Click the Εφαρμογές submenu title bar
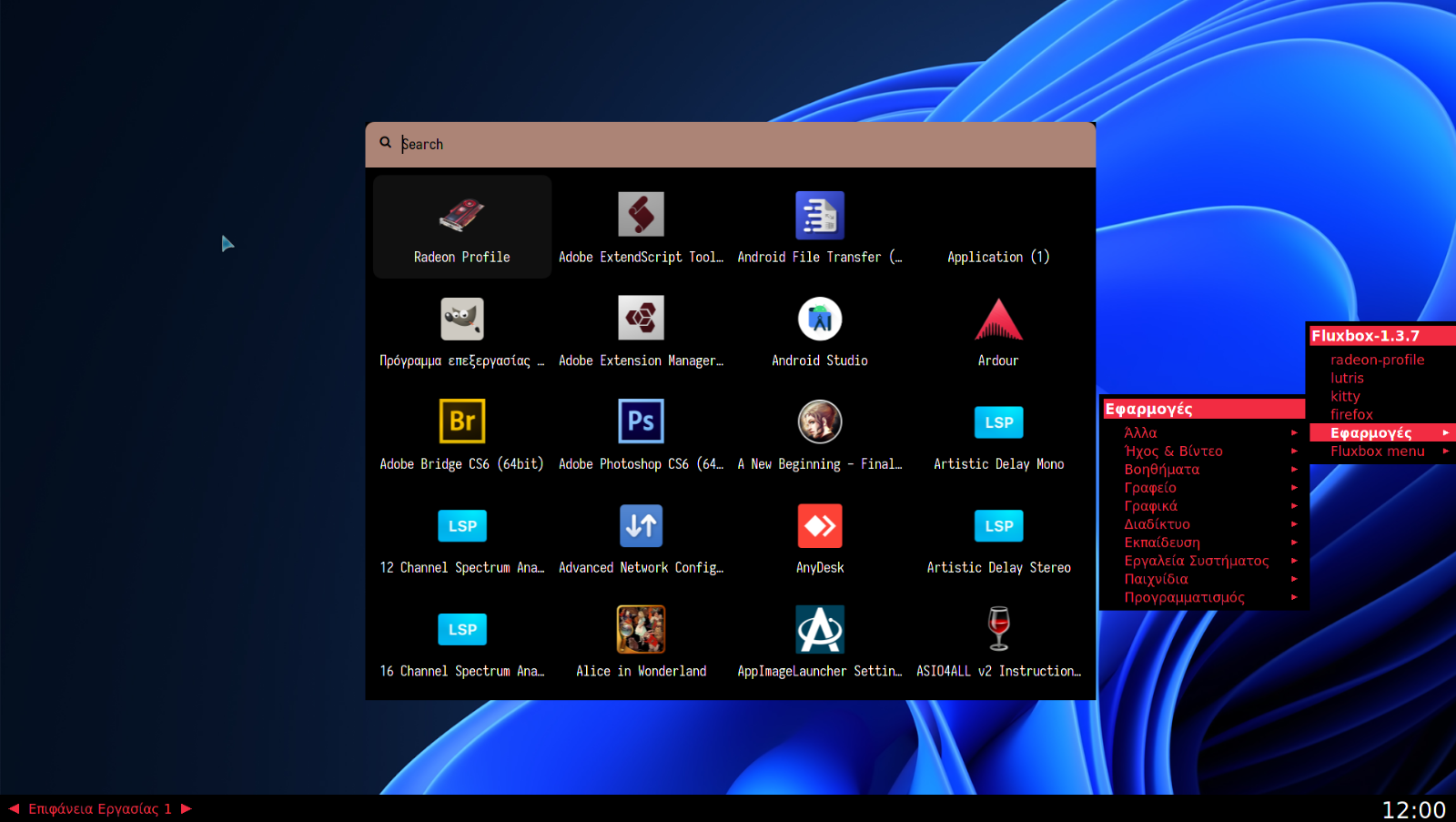Image resolution: width=1456 pixels, height=822 pixels. pyautogui.click(x=1203, y=409)
